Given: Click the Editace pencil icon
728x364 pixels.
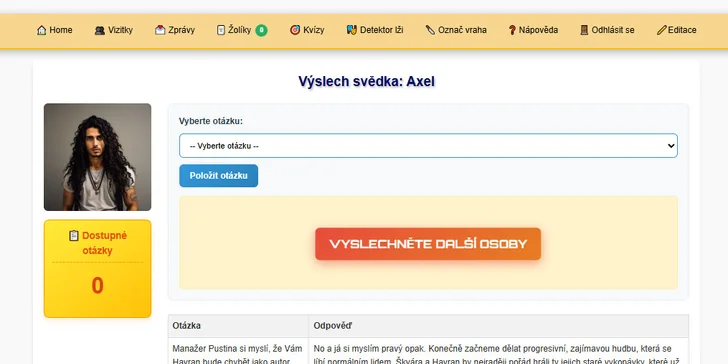Looking at the screenshot, I should click(662, 30).
